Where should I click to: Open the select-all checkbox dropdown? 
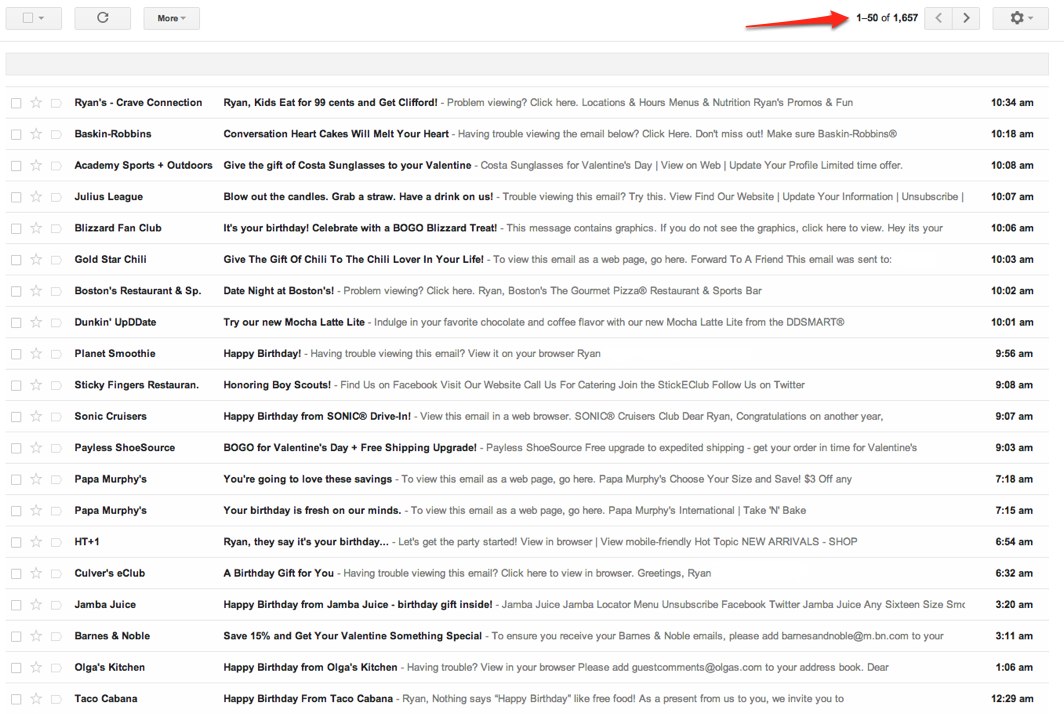(x=33, y=18)
